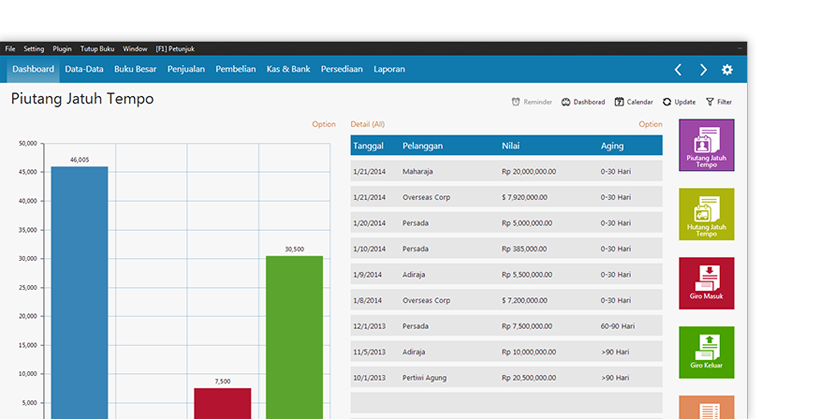
Task: Sort by the Pelanggan column header
Action: coord(423,146)
